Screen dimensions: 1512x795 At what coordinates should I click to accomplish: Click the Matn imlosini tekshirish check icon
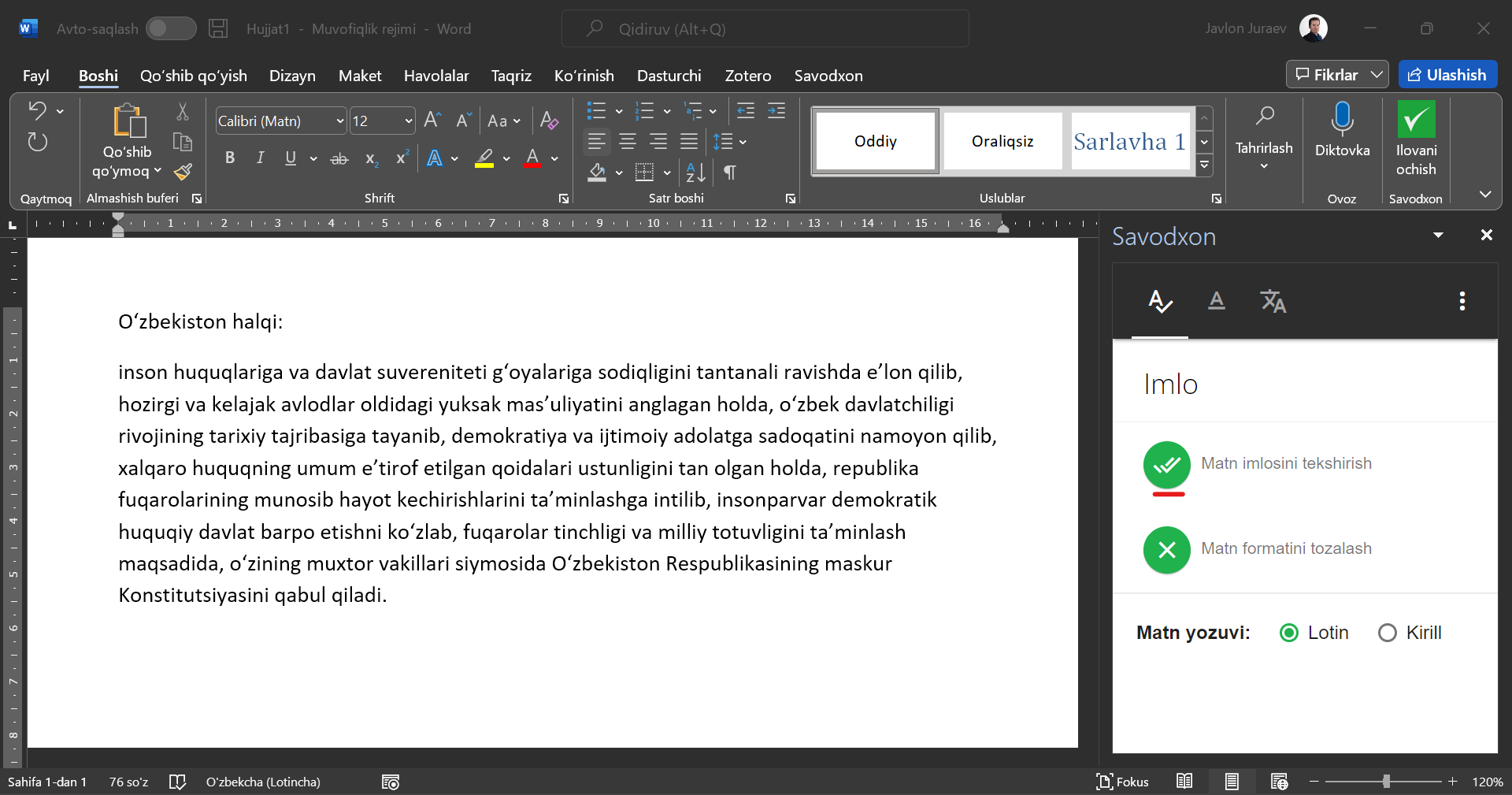click(1166, 465)
